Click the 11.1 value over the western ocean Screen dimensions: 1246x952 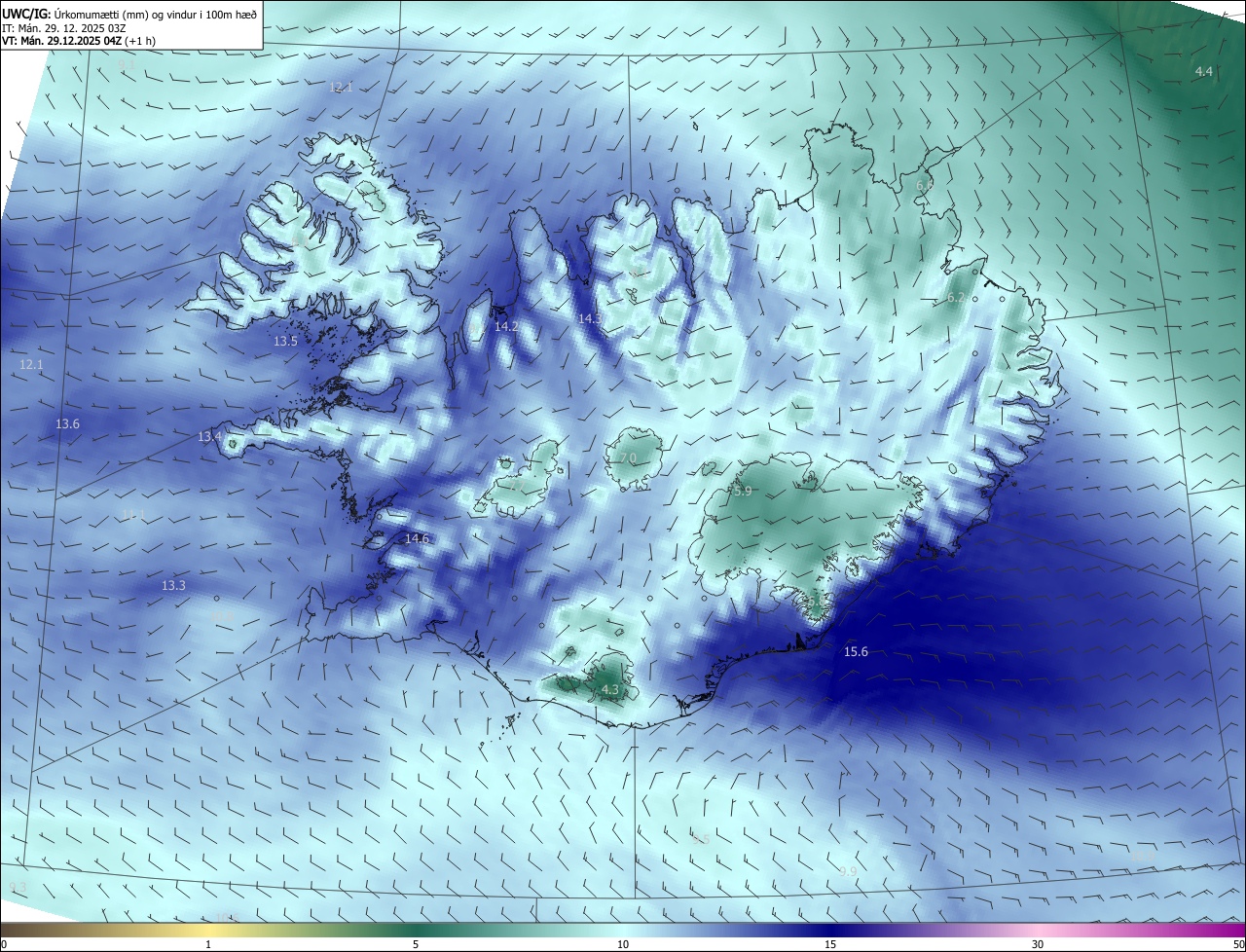133,514
